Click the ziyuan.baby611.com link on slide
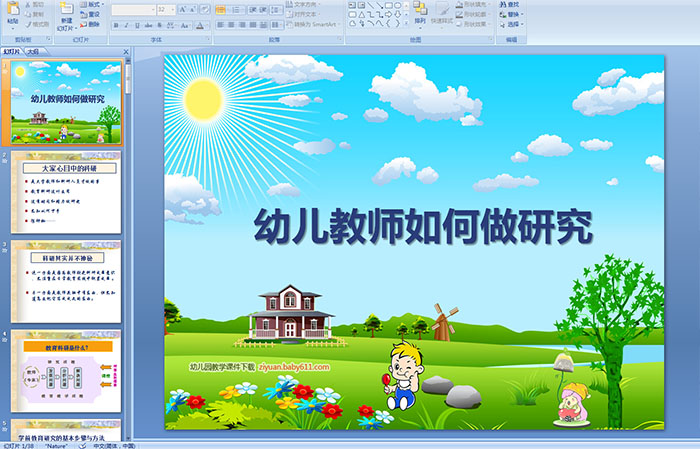 point(294,367)
